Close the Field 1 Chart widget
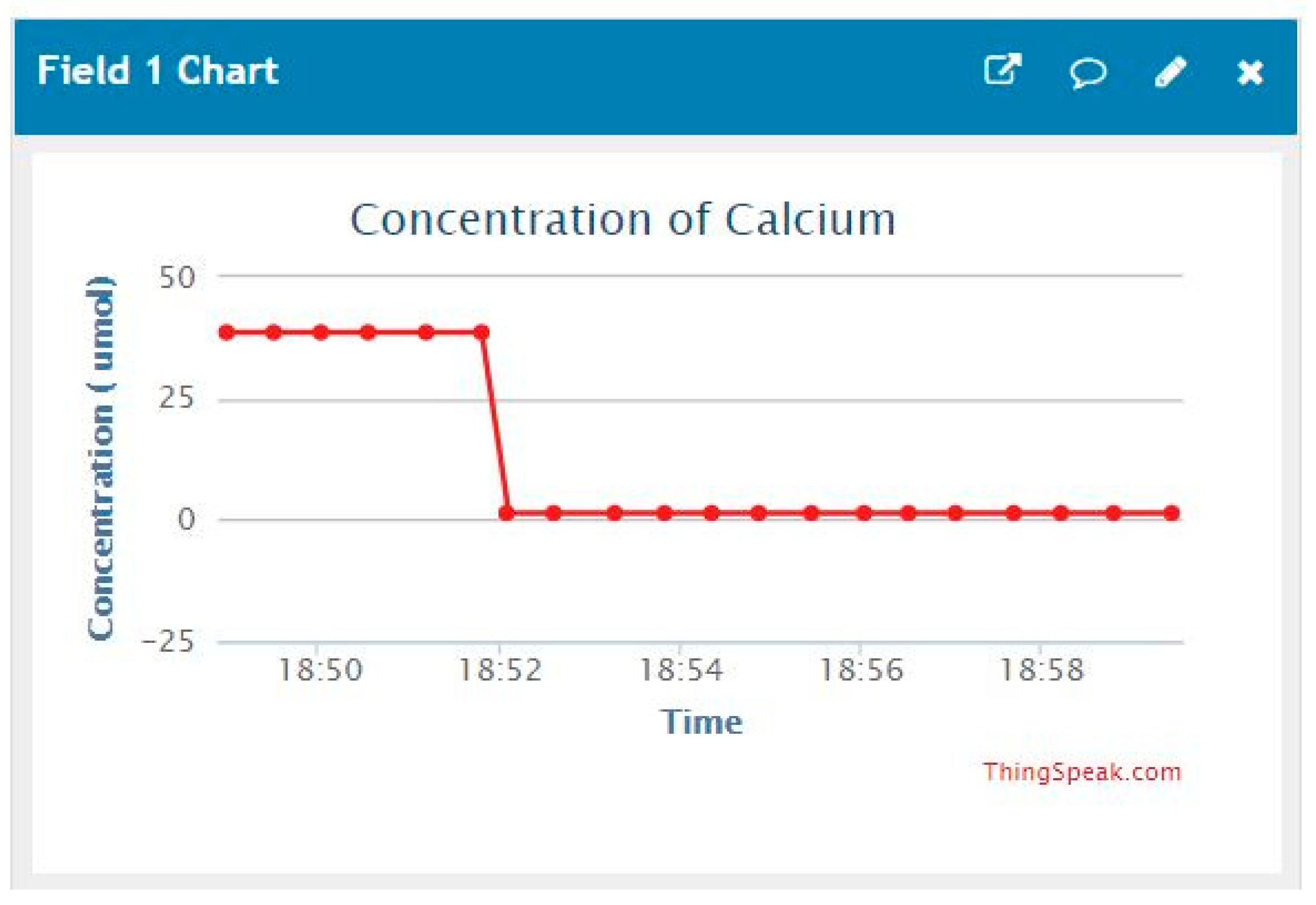 pos(1250,73)
